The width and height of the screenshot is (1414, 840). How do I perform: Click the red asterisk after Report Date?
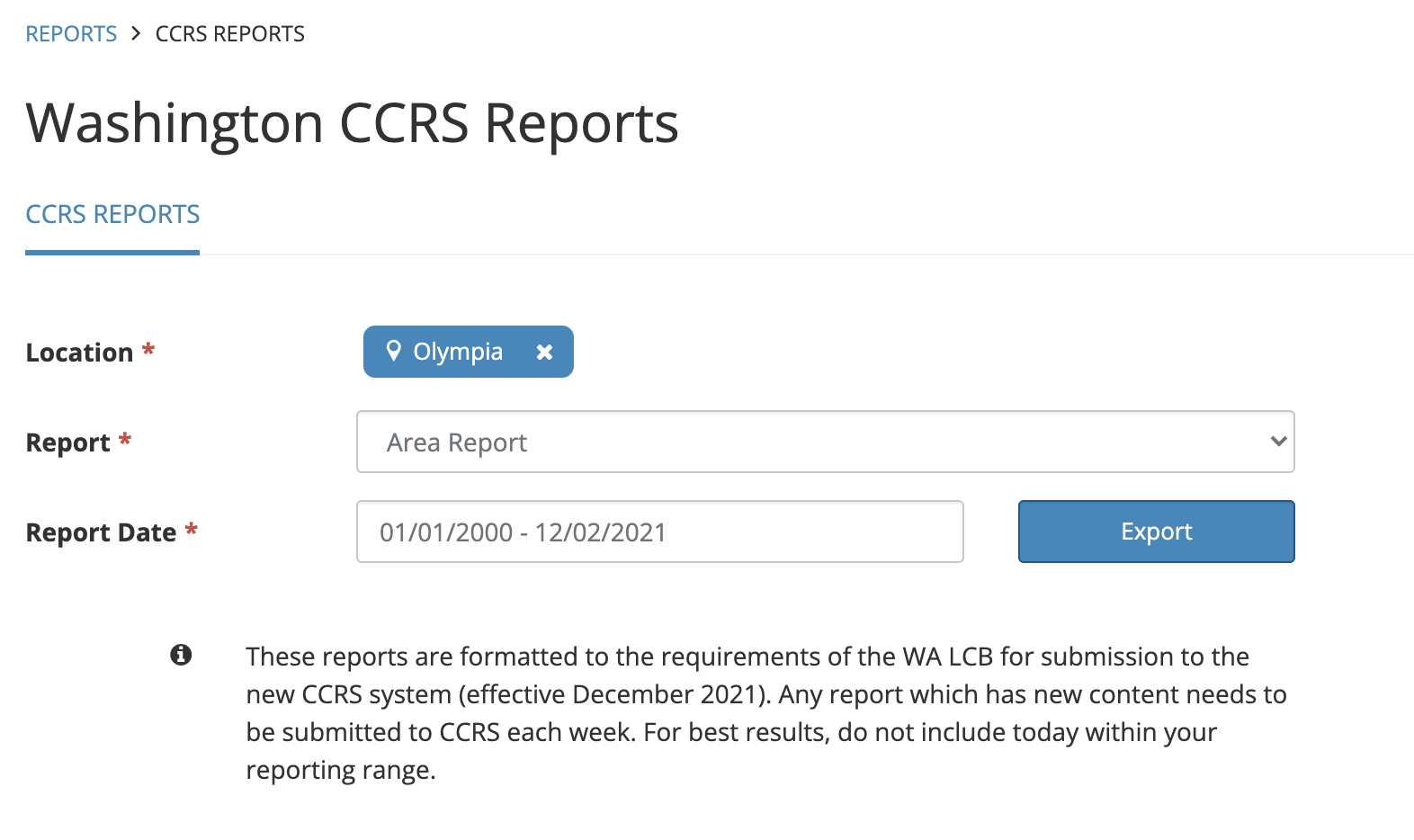point(191,529)
